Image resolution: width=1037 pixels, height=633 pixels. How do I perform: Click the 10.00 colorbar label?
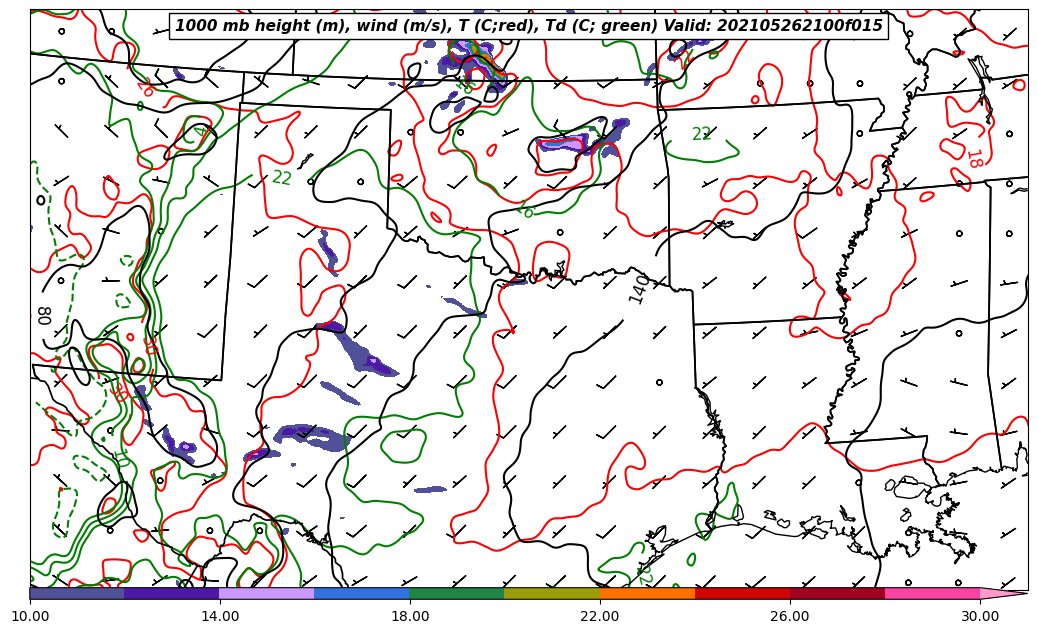pyautogui.click(x=30, y=616)
